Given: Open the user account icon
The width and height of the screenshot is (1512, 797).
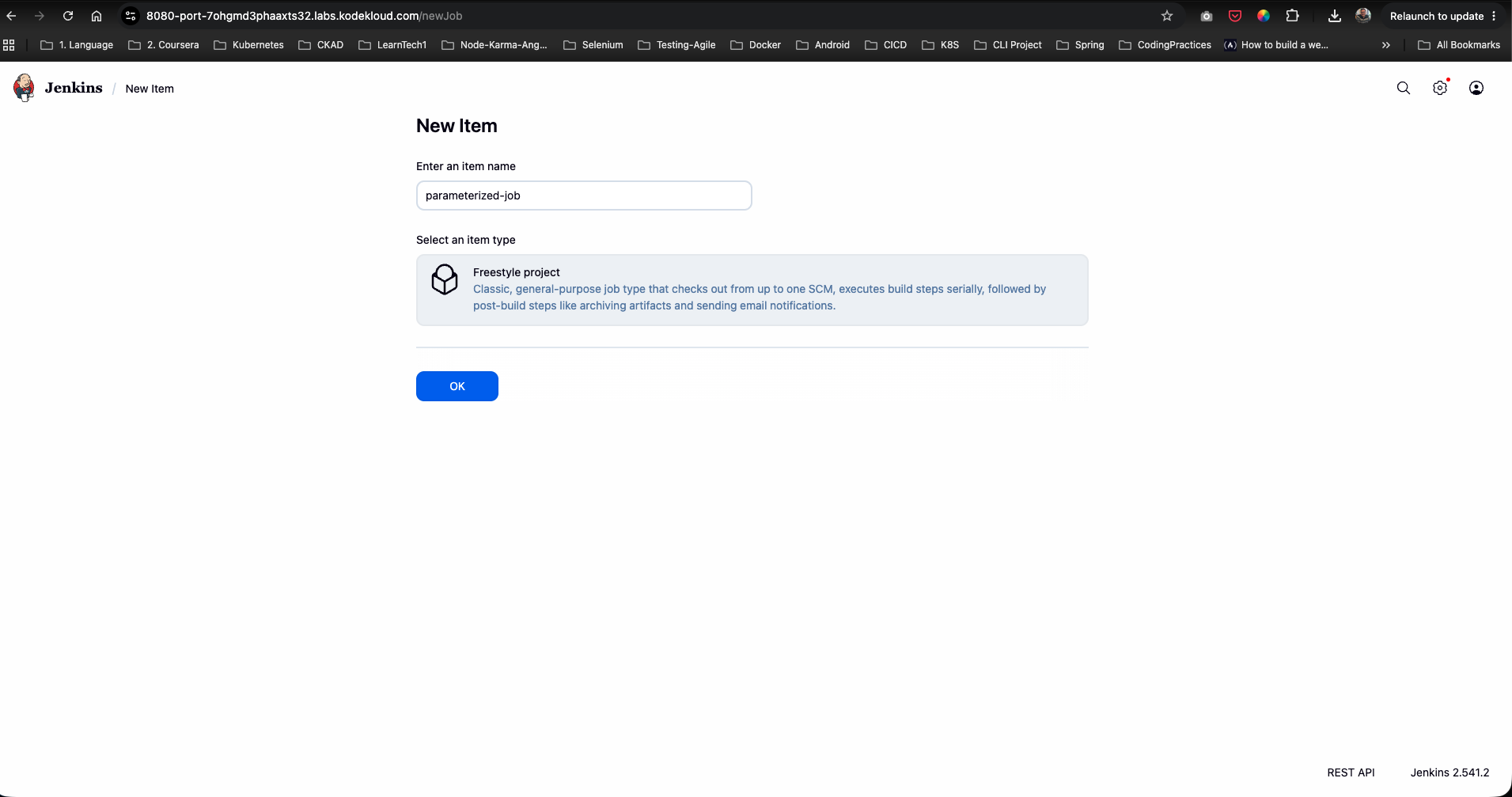Looking at the screenshot, I should click(1476, 88).
